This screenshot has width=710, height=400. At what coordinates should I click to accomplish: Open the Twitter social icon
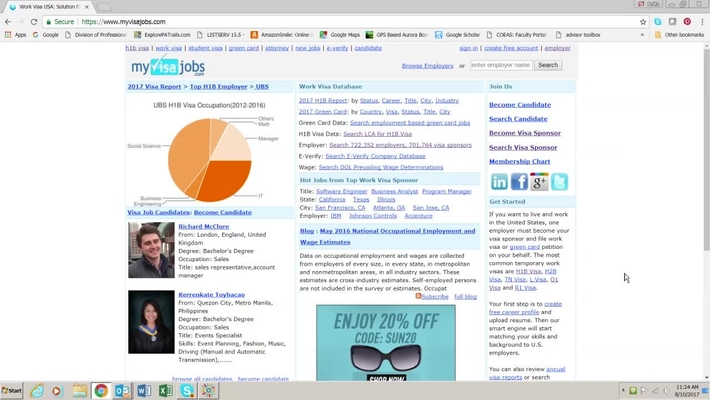coord(559,182)
